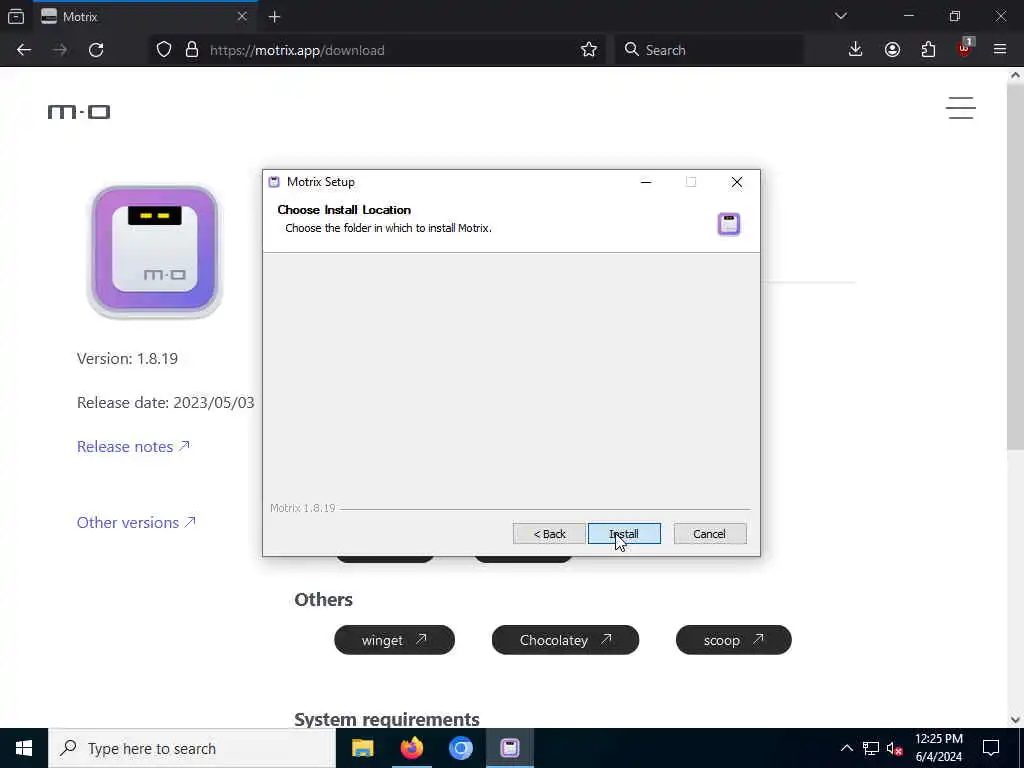The image size is (1024, 768).
Task: Click the taskbar search box
Action: [x=192, y=748]
